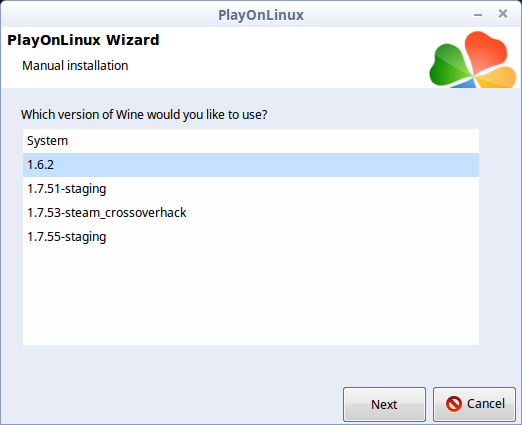The width and height of the screenshot is (522, 425).
Task: Click the orange petal of the logo
Action: pyautogui.click(x=497, y=77)
